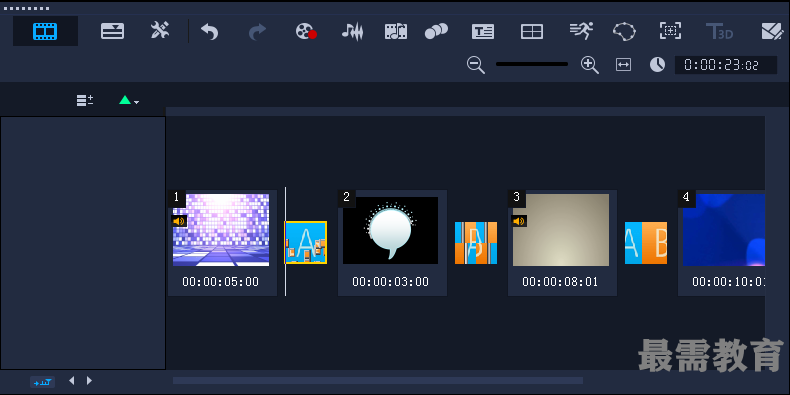Toggle audio icon on clip 3
This screenshot has height=395, width=790.
click(519, 221)
